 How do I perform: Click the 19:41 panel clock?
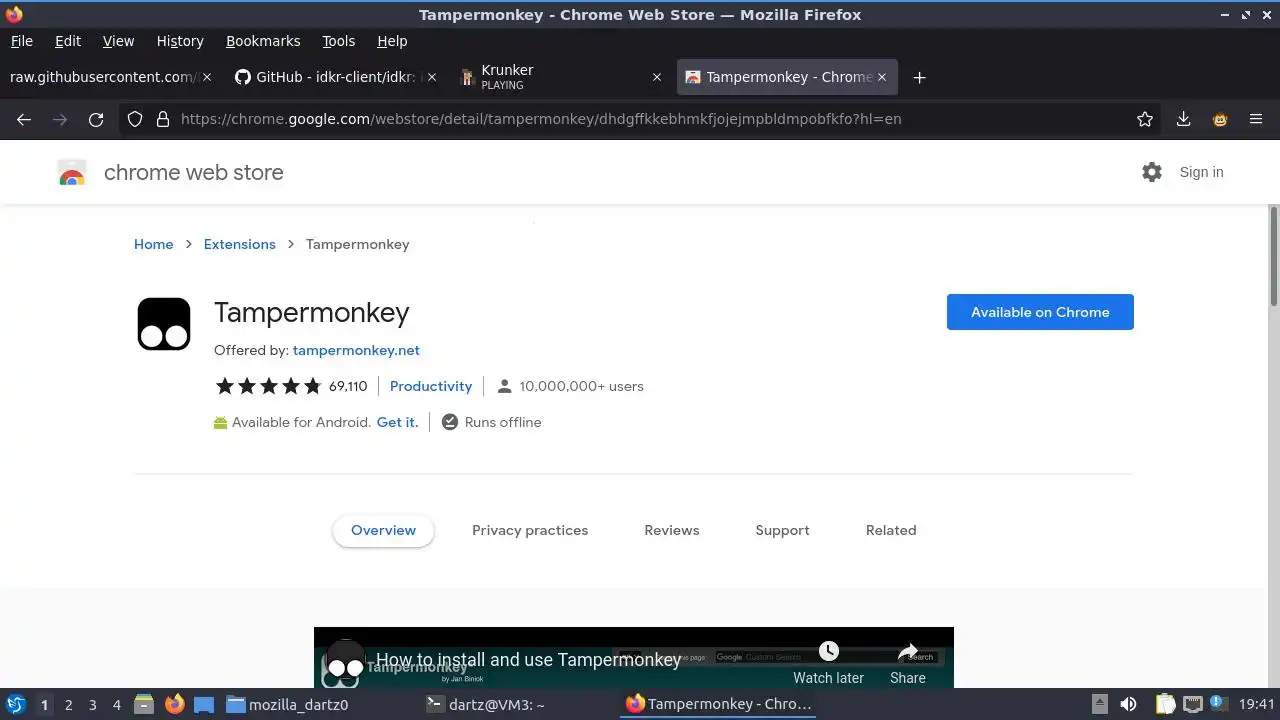1257,704
